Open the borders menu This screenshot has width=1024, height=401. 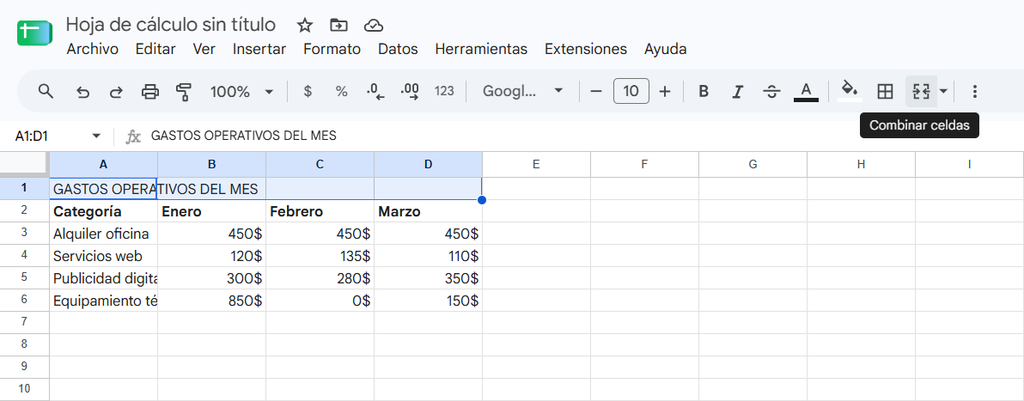885,91
